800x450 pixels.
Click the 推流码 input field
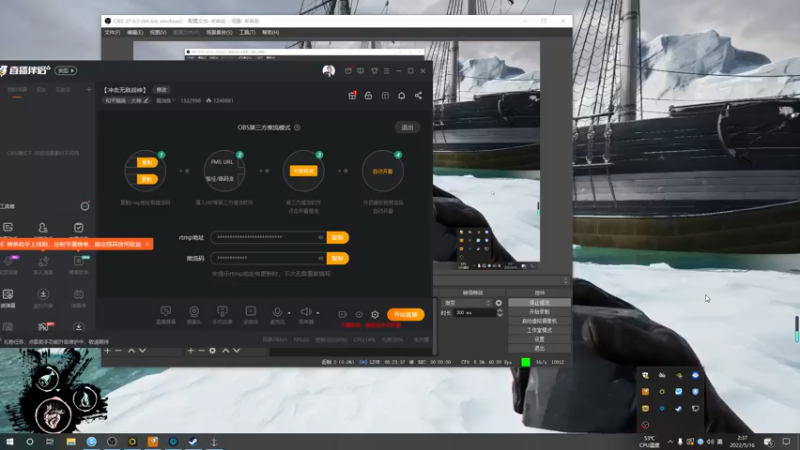coord(269,258)
